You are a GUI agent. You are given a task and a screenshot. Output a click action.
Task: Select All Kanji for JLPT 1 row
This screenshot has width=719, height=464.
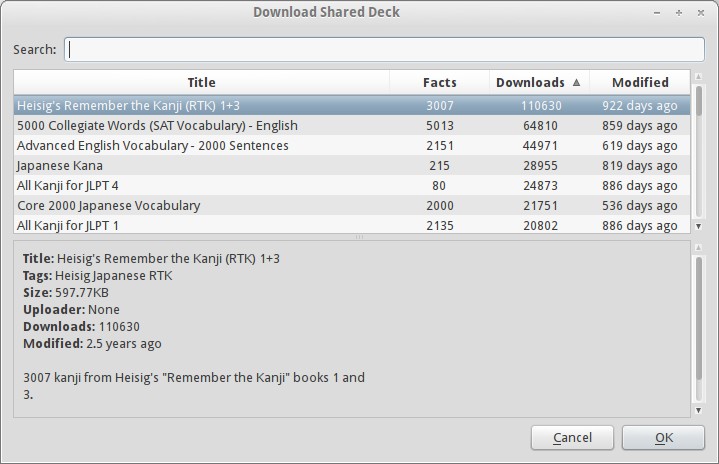(x=352, y=225)
